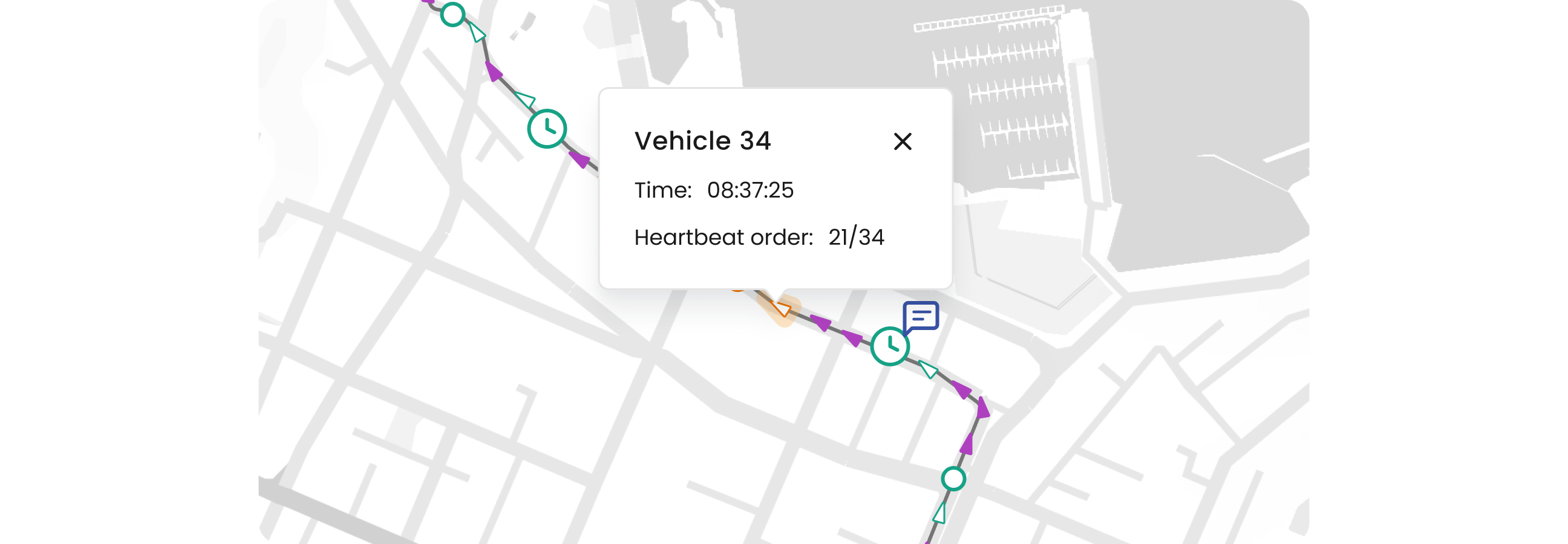Click the Vehicle 34 popup title
Viewport: 1568px width, 544px height.
coord(702,141)
